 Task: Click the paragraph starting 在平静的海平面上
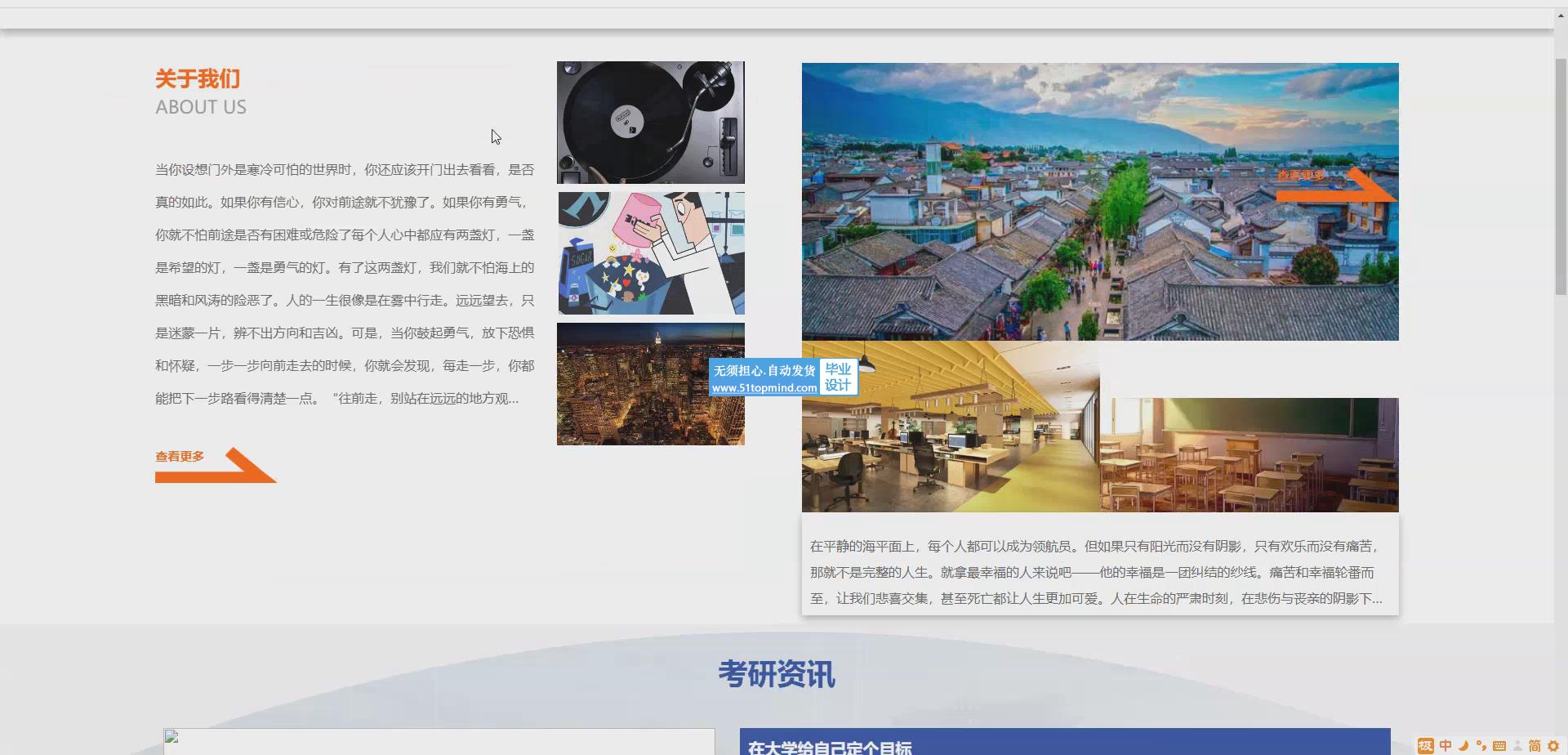[x=1096, y=572]
